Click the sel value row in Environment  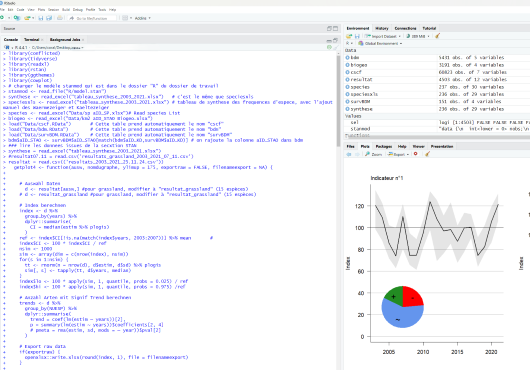coord(437,122)
